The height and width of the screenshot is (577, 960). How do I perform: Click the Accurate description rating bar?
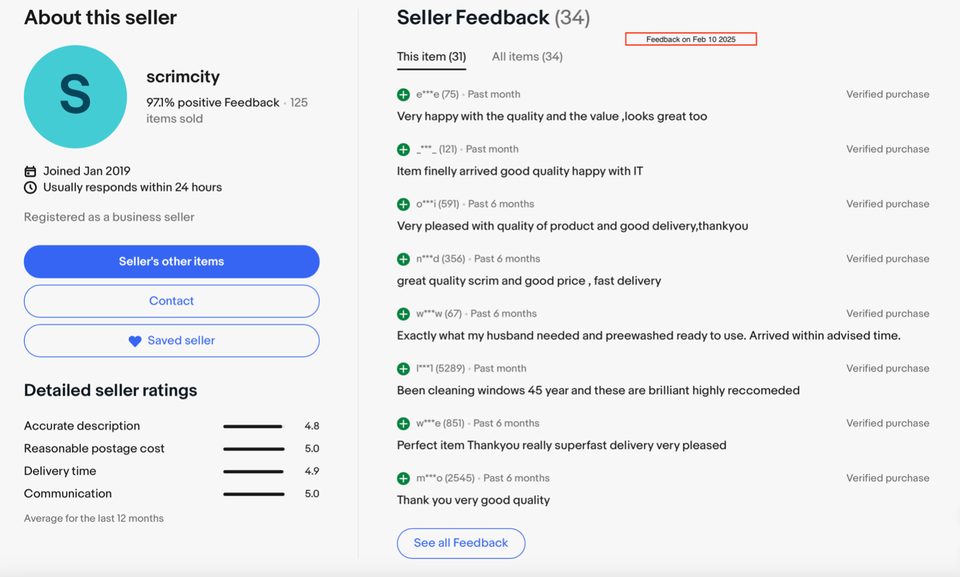(253, 426)
